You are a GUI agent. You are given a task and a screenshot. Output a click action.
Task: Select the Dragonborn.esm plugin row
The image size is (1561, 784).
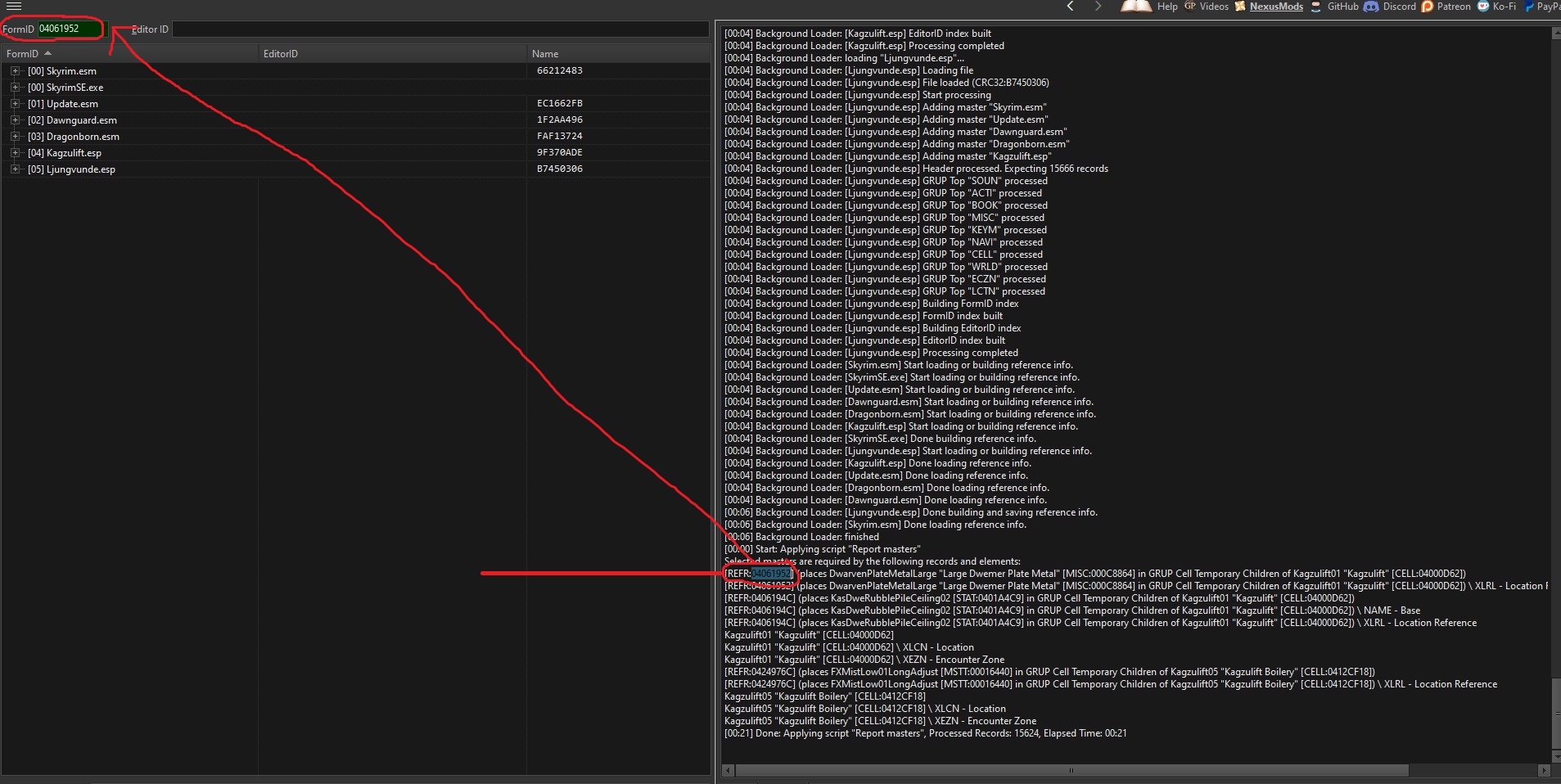355,137
